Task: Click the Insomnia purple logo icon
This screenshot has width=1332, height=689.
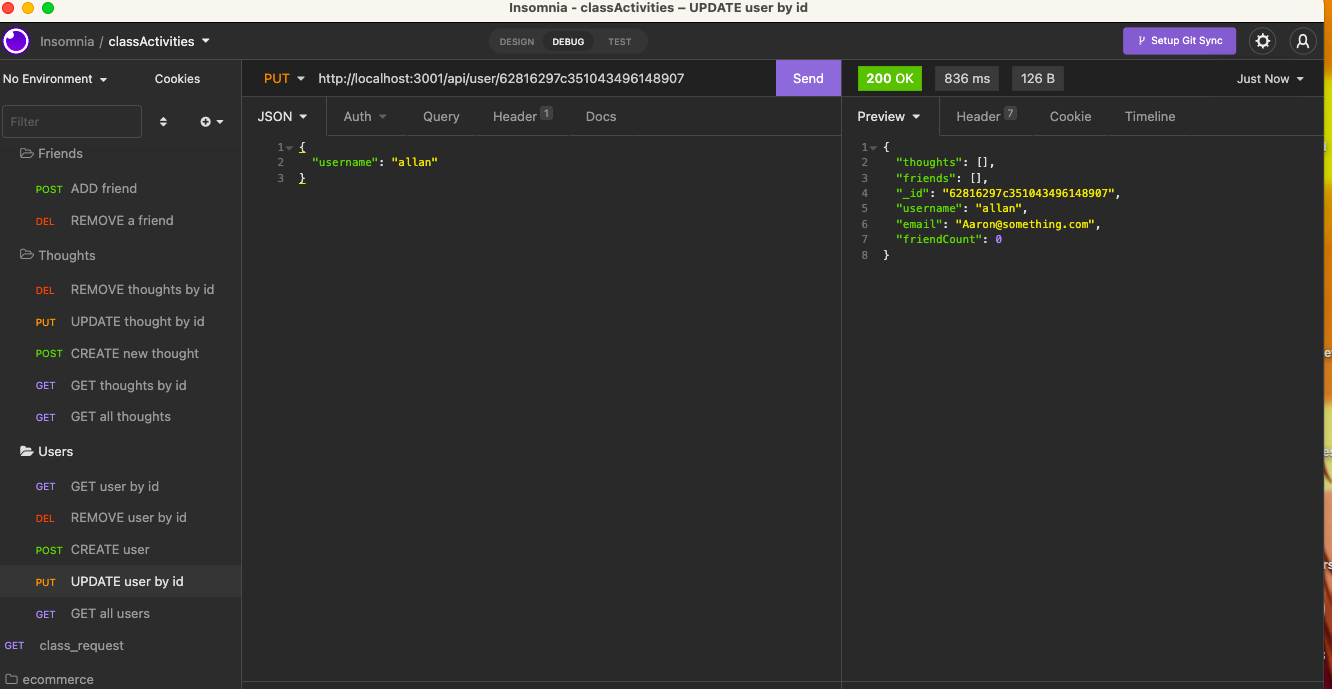Action: point(16,41)
